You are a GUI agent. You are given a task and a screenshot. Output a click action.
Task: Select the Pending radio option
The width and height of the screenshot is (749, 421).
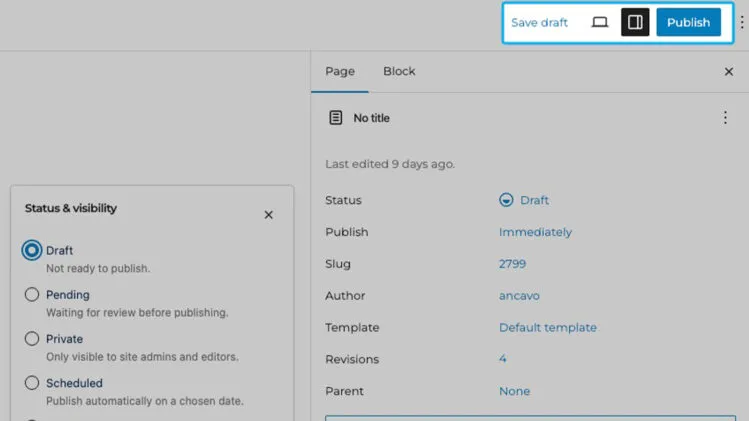coord(32,294)
